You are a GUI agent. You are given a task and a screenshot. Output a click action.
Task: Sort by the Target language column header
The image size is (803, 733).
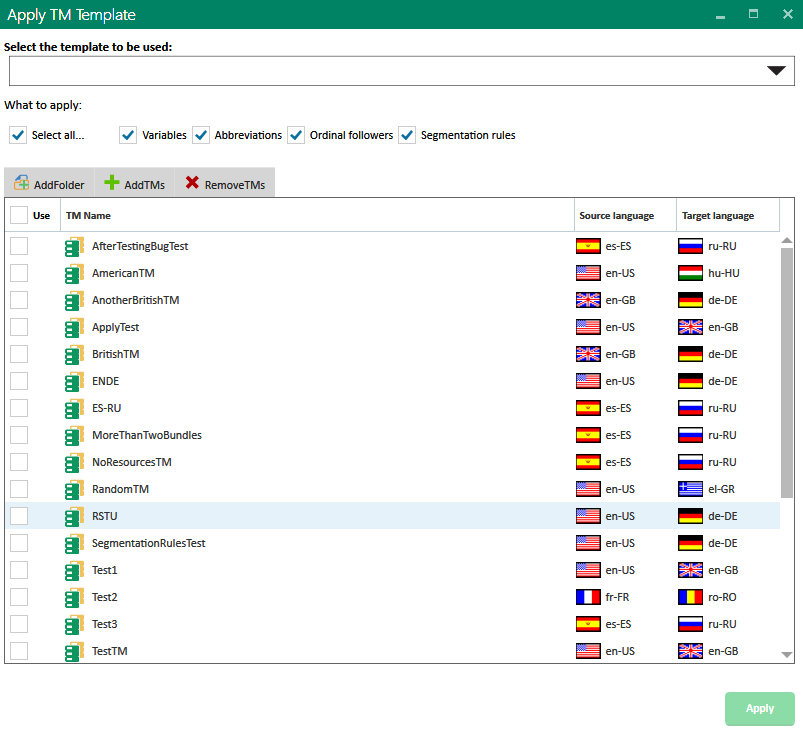click(728, 215)
